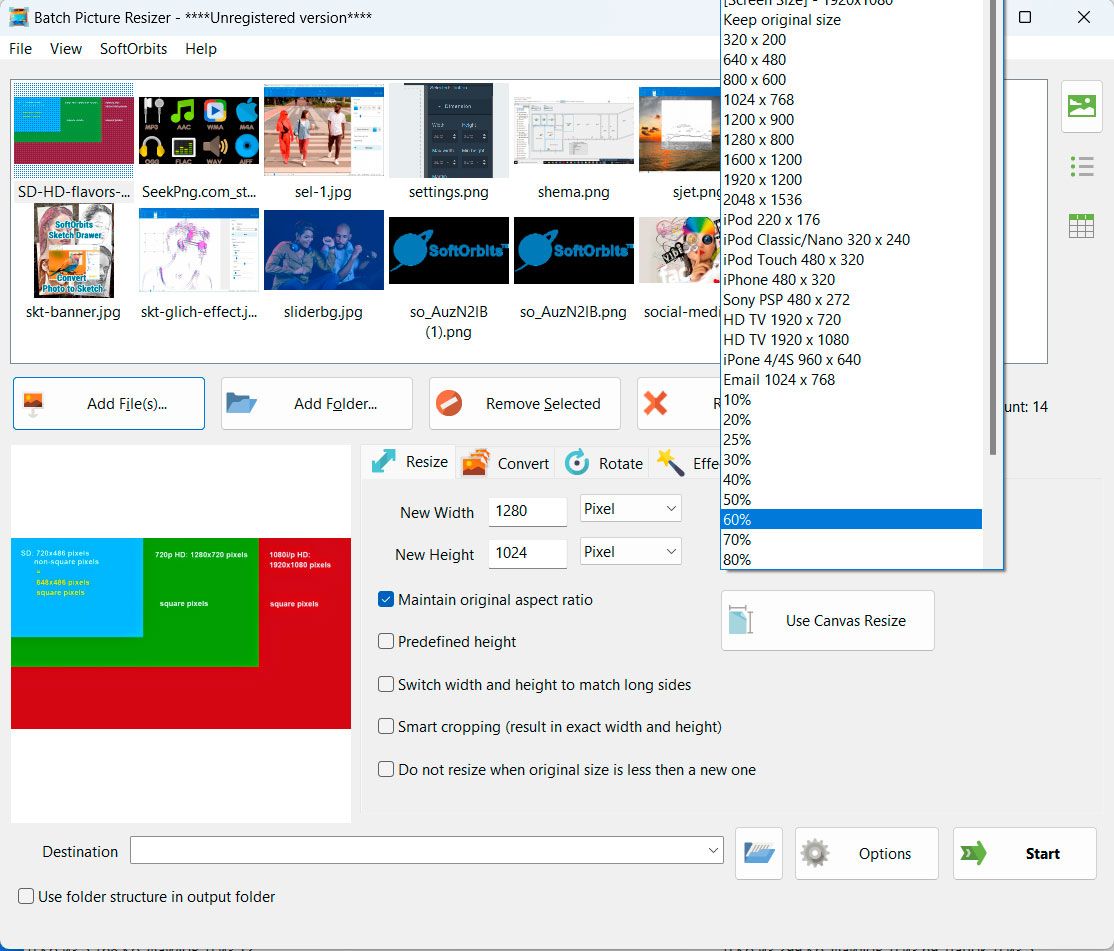Enable Smart cropping for exact dimensions
Viewport: 1114px width, 951px height.
385,727
